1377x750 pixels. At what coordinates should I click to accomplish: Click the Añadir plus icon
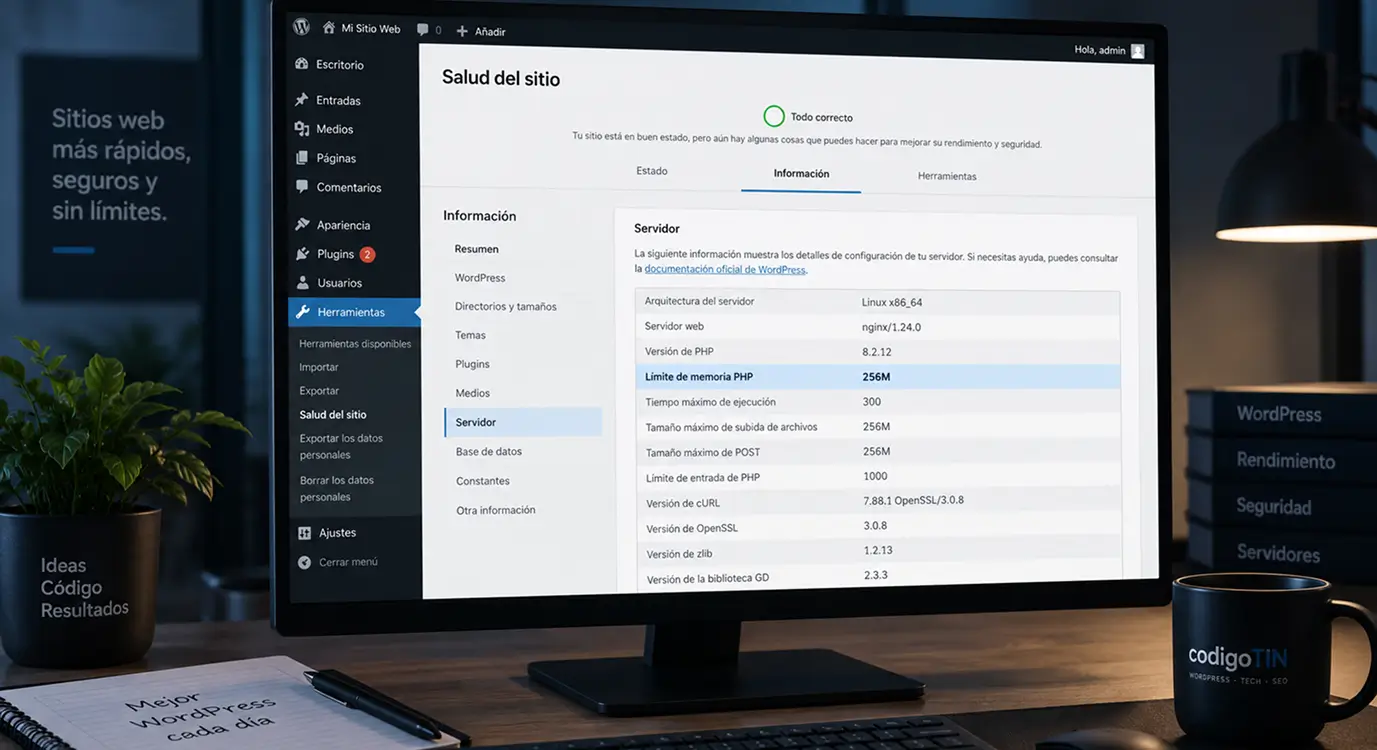pos(462,31)
